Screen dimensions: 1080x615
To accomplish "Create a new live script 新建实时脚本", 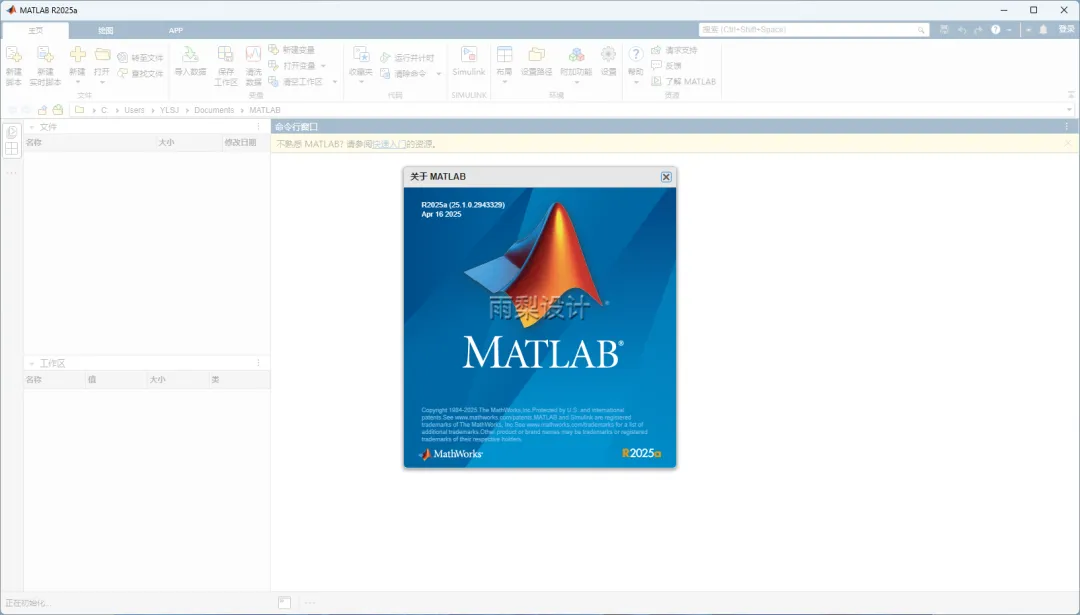I will 45,66.
